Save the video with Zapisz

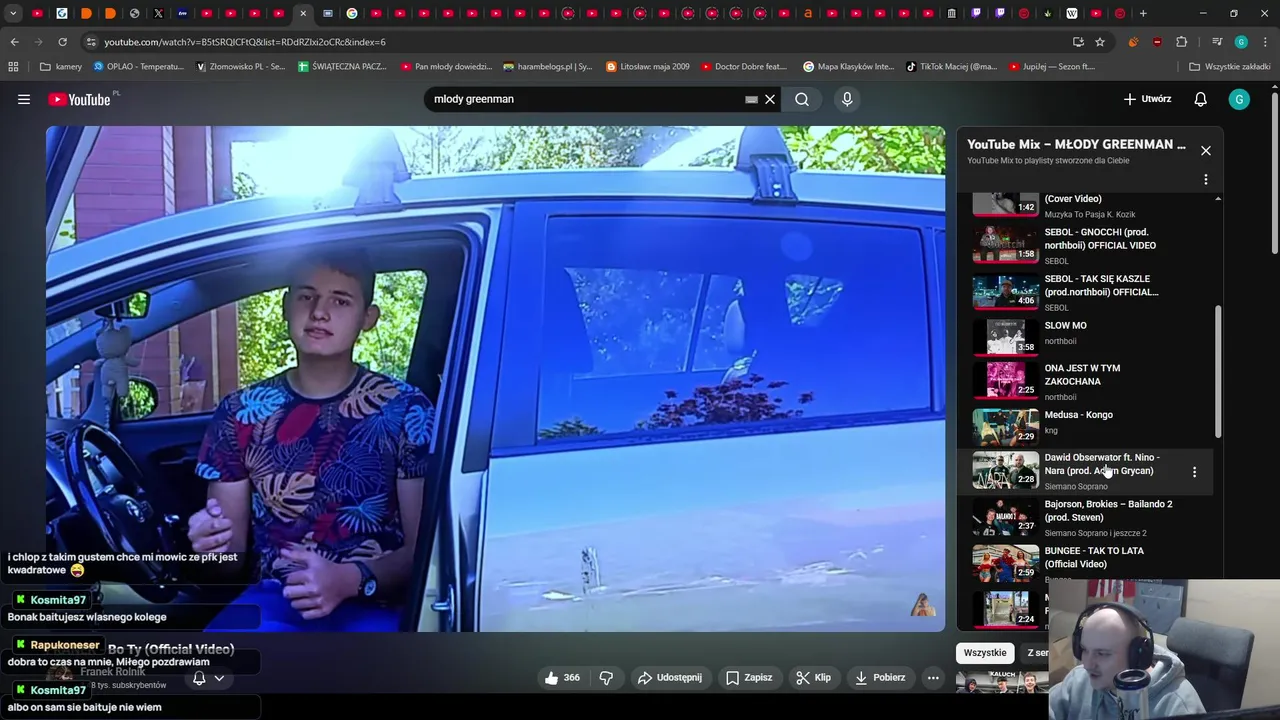point(749,677)
